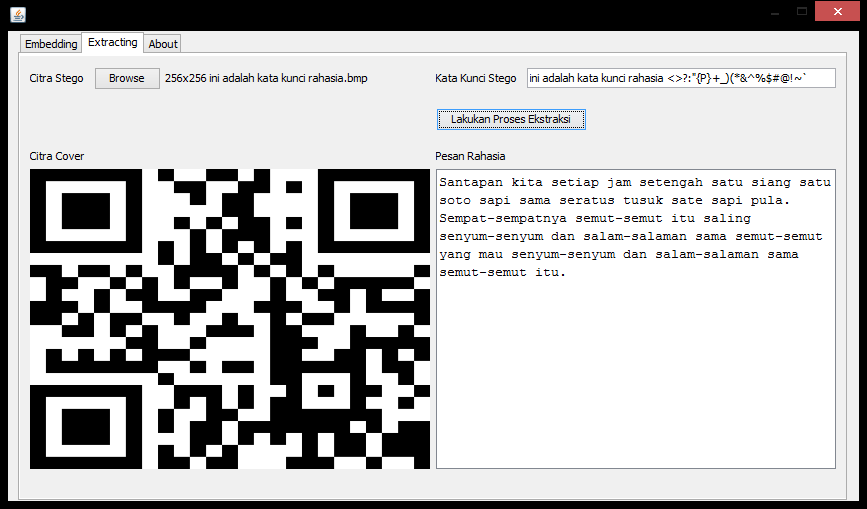Viewport: 867px width, 509px height.
Task: Click the Pesan Rahasia heading
Action: point(470,156)
